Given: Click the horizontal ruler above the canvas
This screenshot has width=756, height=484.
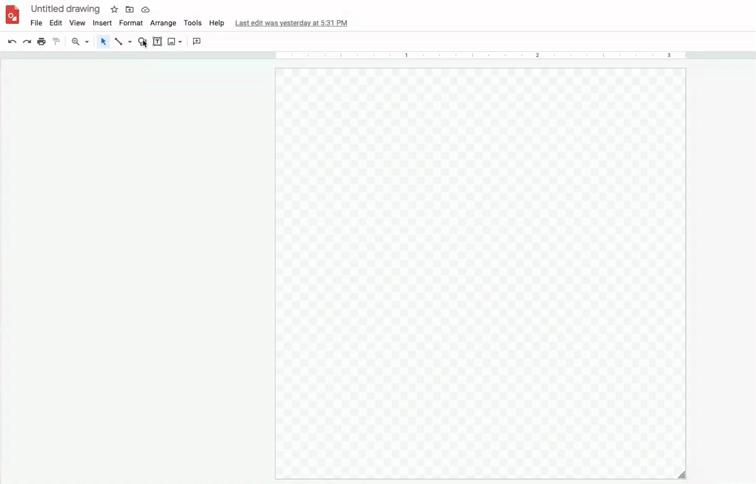Looking at the screenshot, I should [480, 55].
